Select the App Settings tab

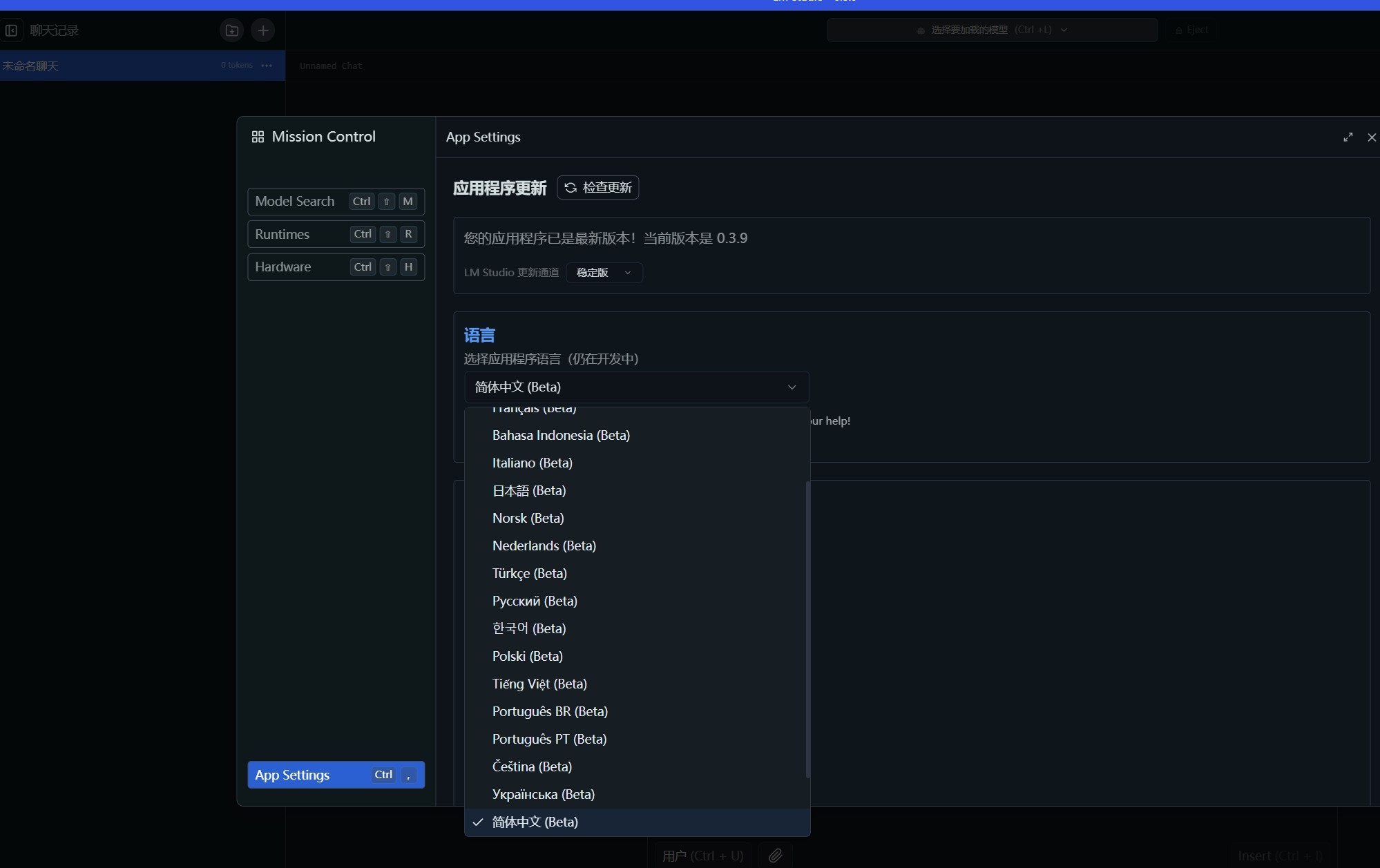coord(336,775)
